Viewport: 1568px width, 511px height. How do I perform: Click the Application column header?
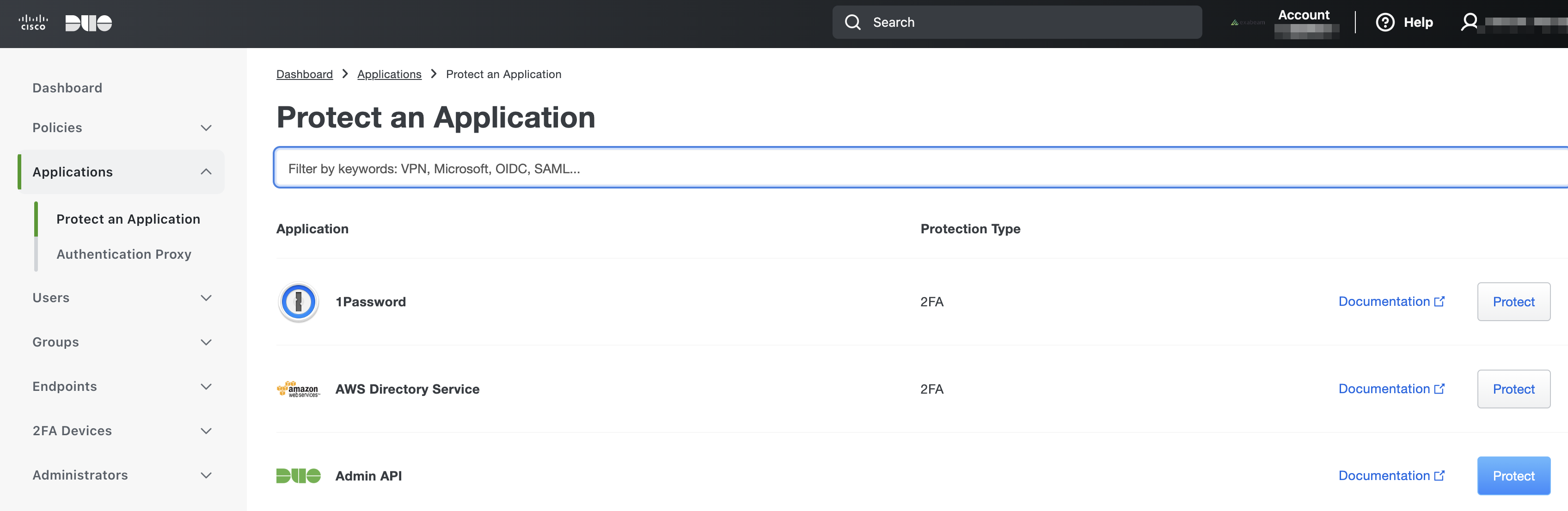pos(312,229)
